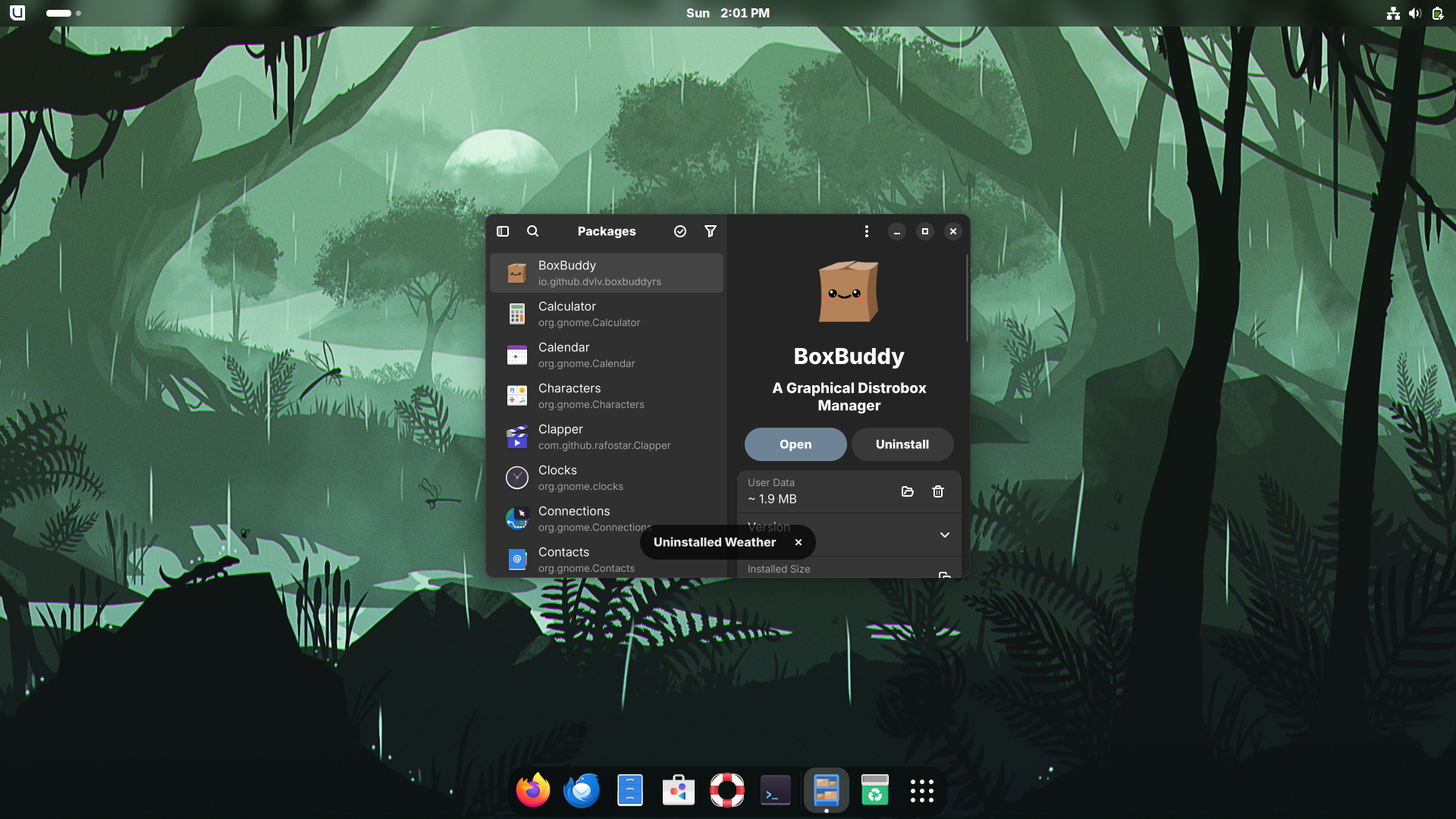Click the Connections app icon
The height and width of the screenshot is (819, 1456).
[x=517, y=519]
